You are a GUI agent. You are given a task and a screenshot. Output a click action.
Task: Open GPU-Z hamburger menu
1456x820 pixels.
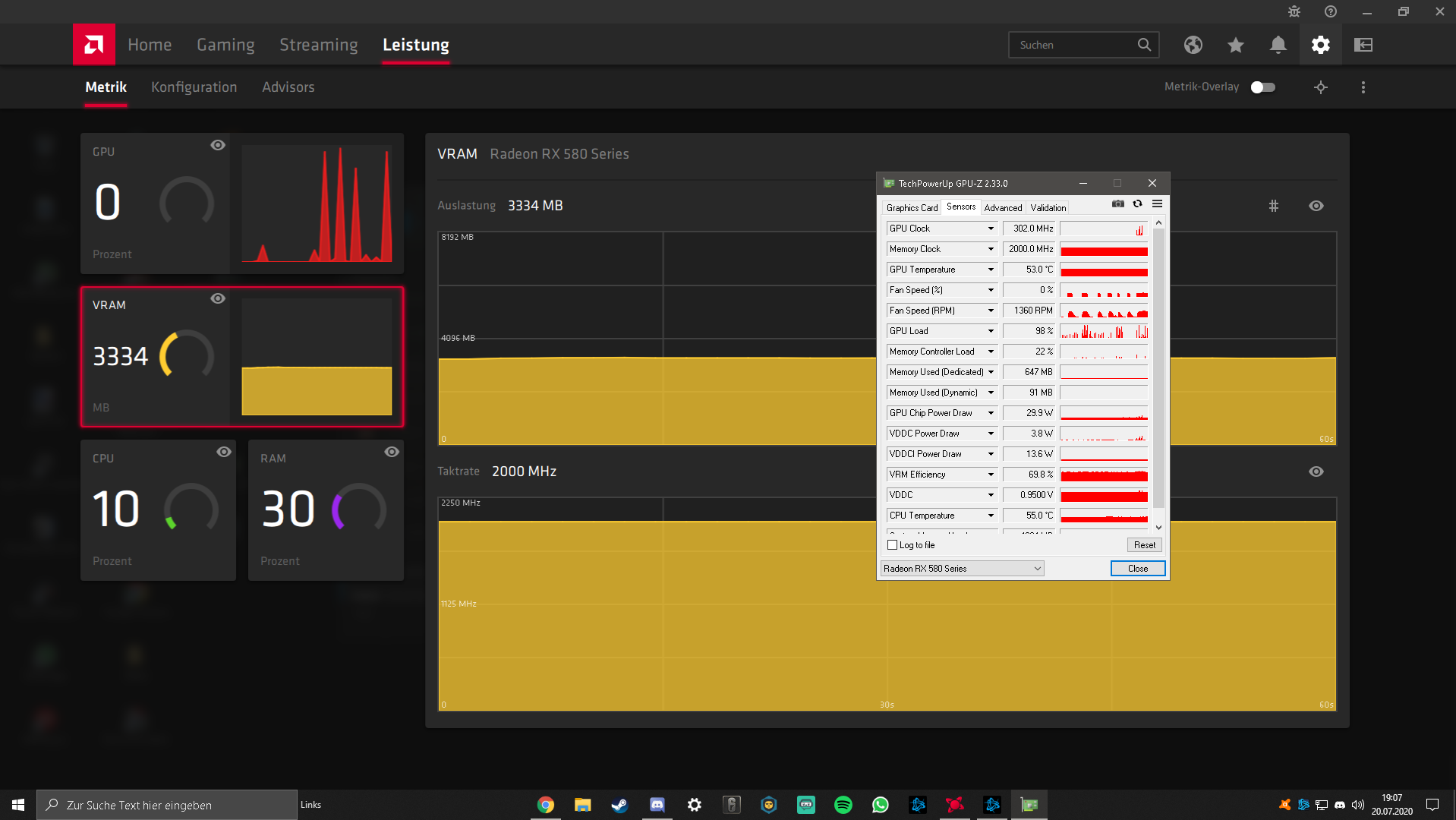coord(1158,203)
